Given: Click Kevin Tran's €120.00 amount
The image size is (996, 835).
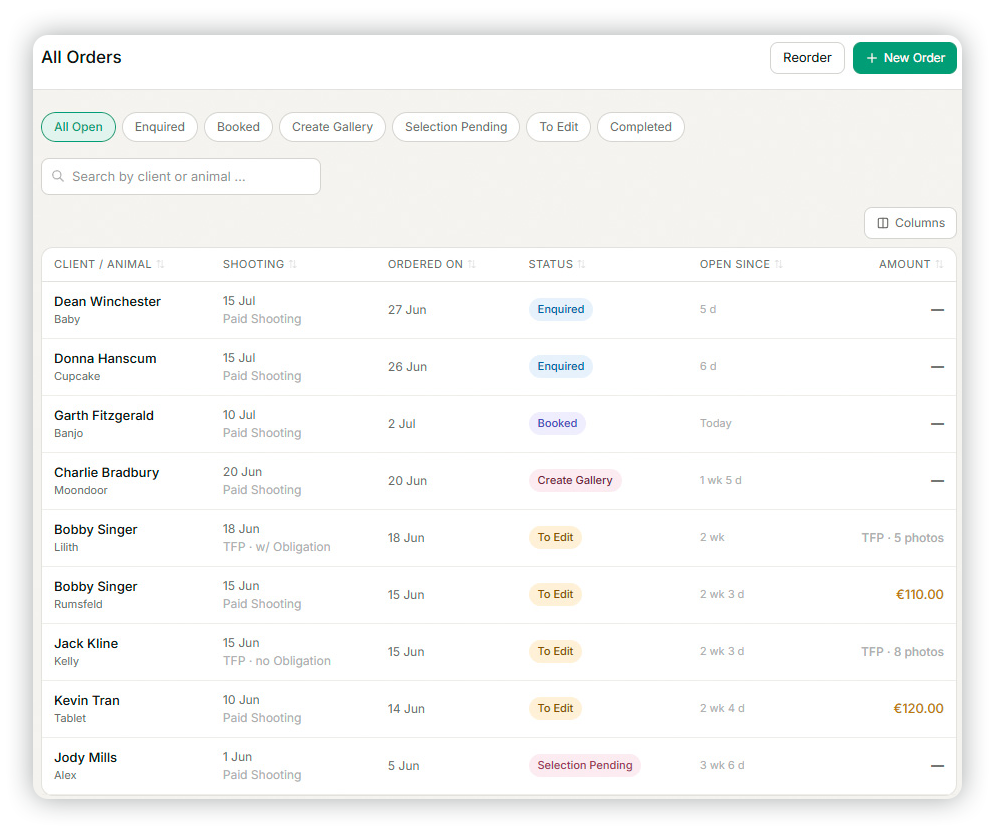Looking at the screenshot, I should pos(918,708).
